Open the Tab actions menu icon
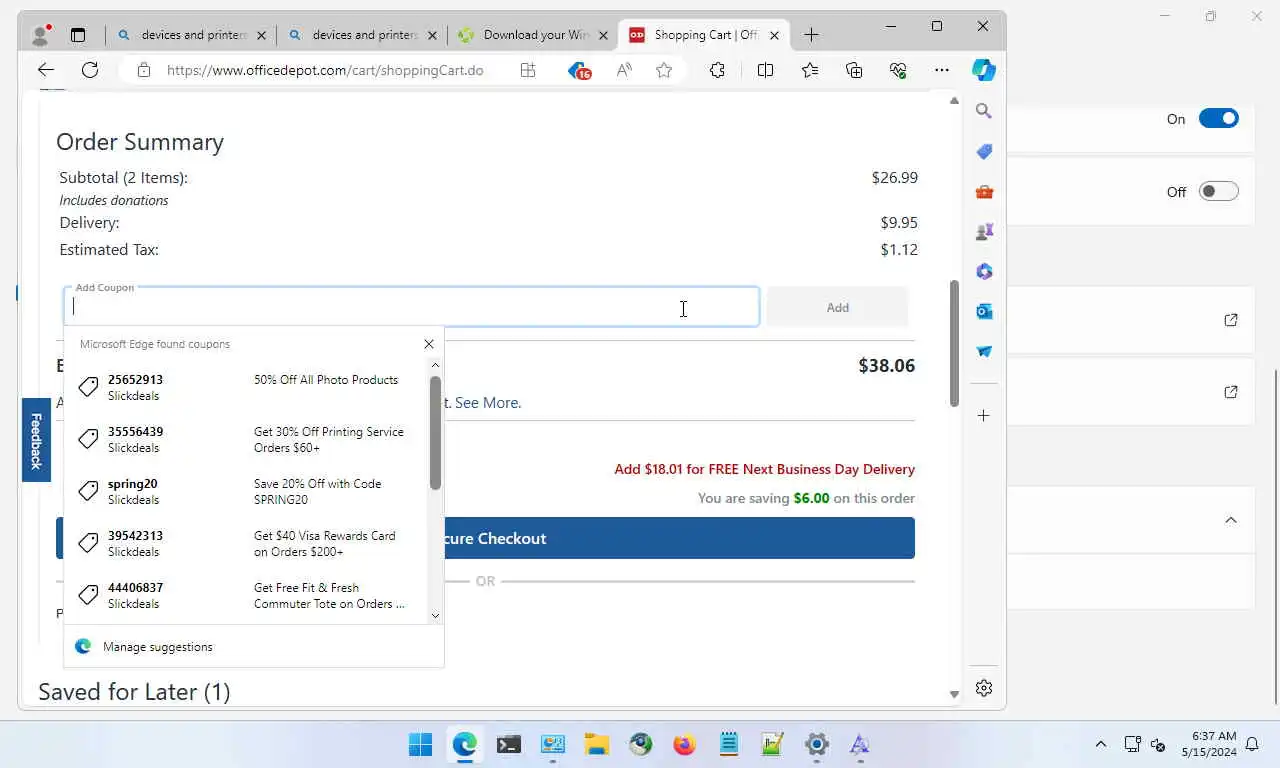 [78, 35]
